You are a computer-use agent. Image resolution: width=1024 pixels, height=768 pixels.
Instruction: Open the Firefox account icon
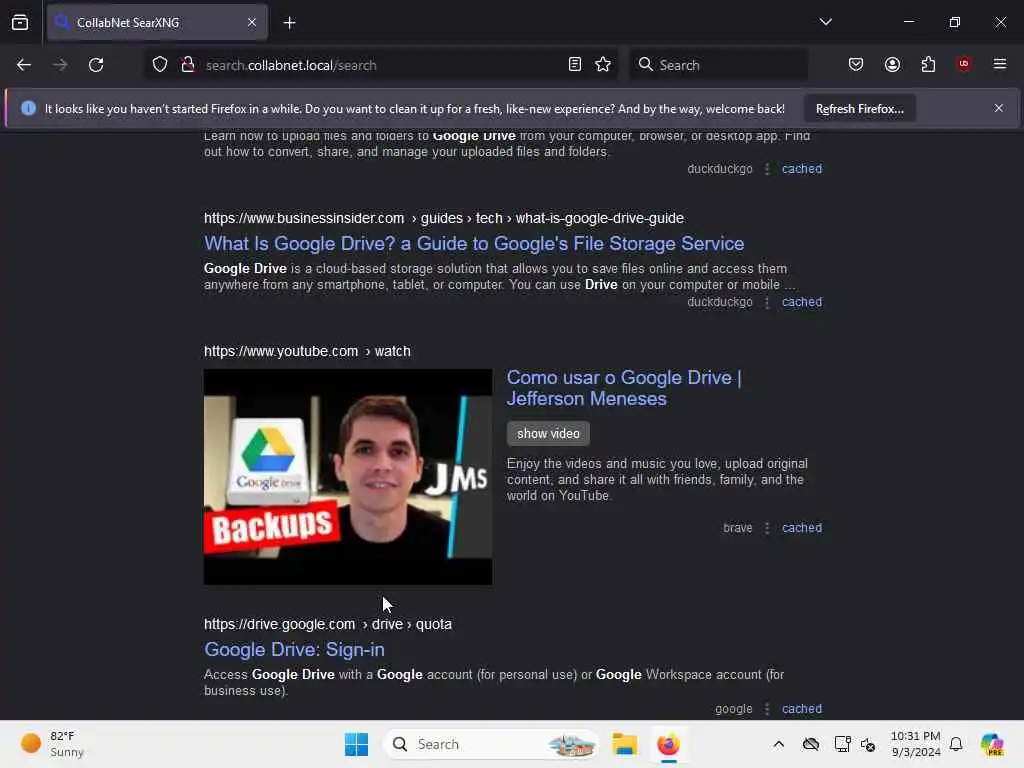(x=892, y=64)
